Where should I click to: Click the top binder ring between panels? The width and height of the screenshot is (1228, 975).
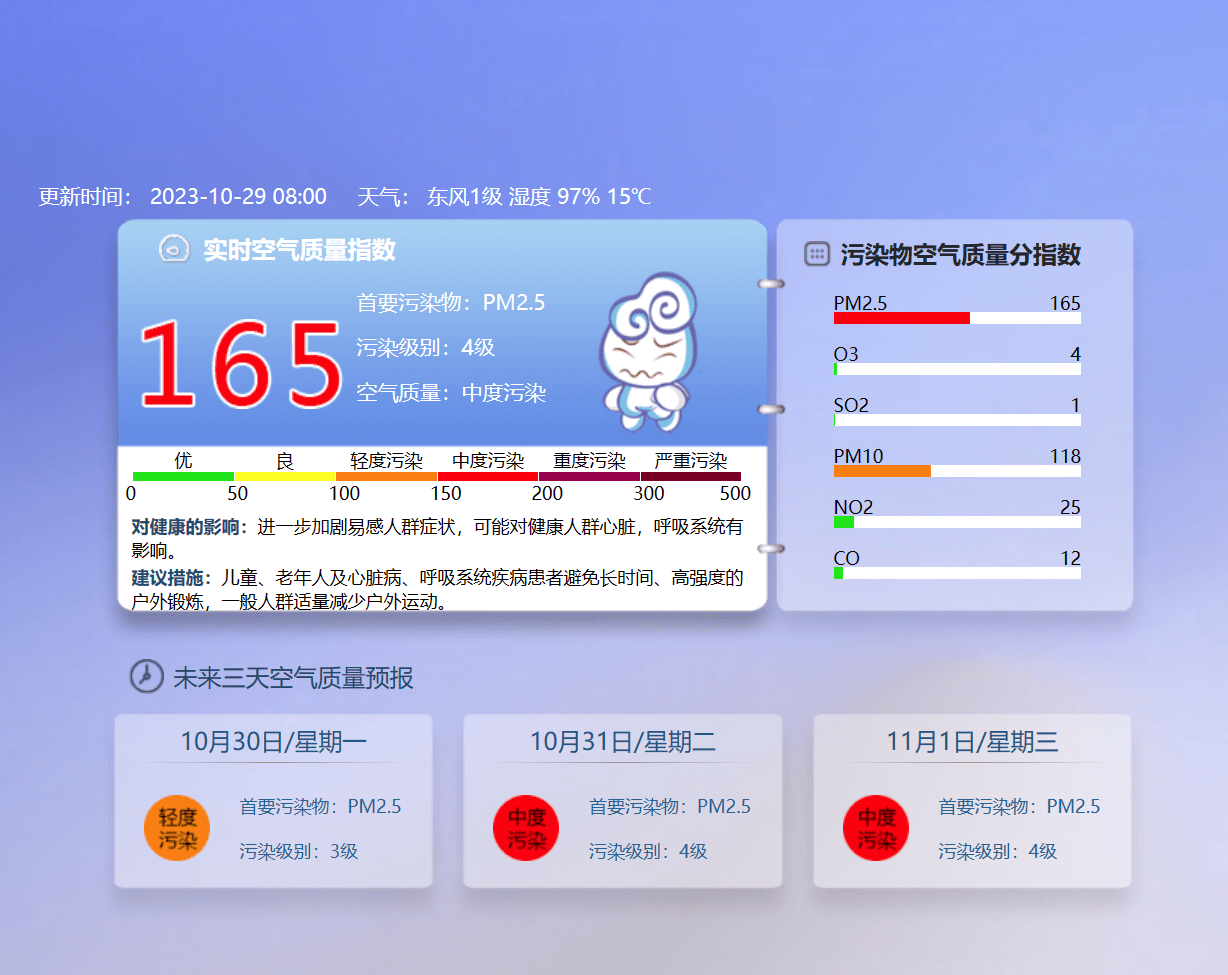tap(771, 284)
